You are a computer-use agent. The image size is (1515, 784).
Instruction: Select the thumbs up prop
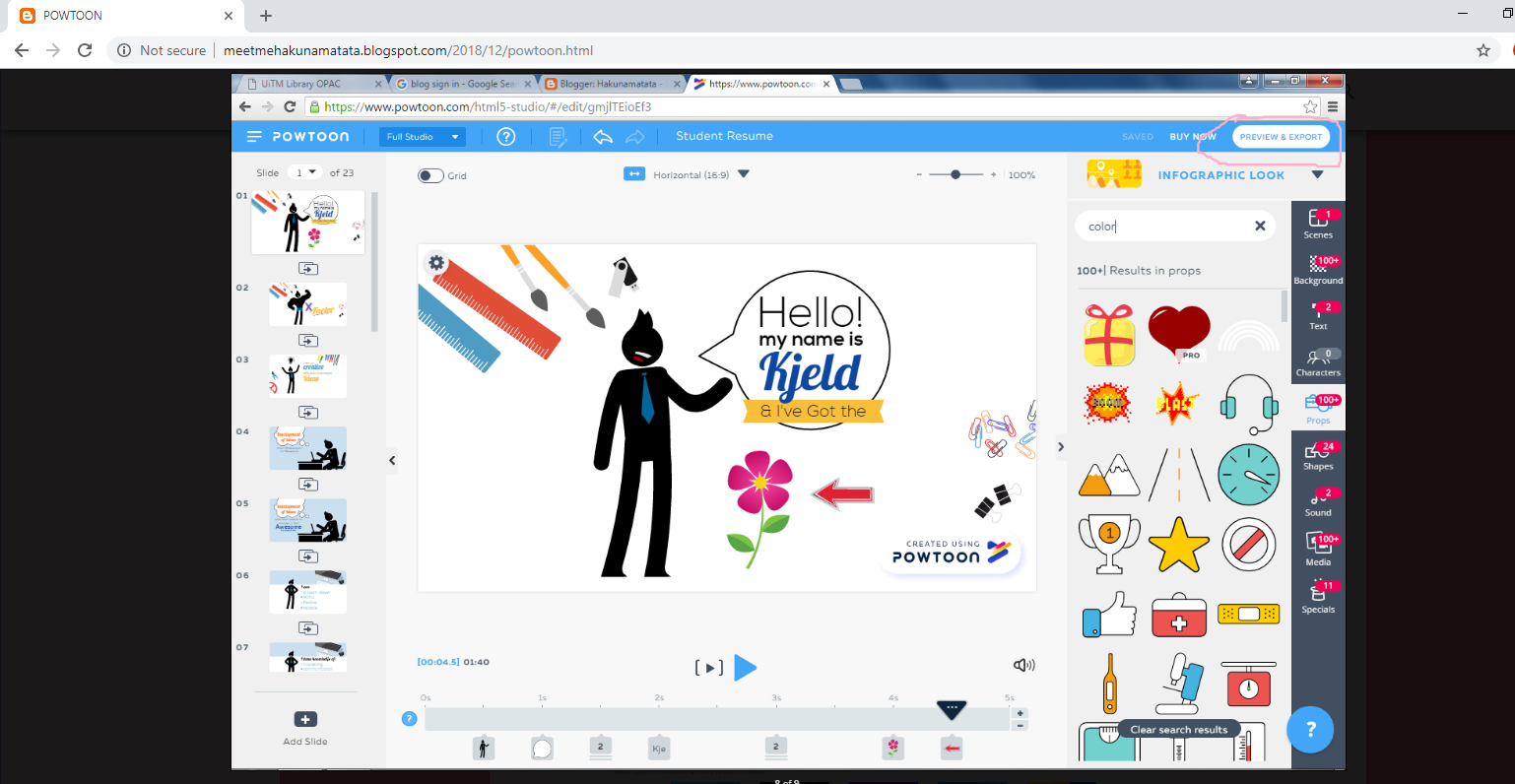[1109, 614]
